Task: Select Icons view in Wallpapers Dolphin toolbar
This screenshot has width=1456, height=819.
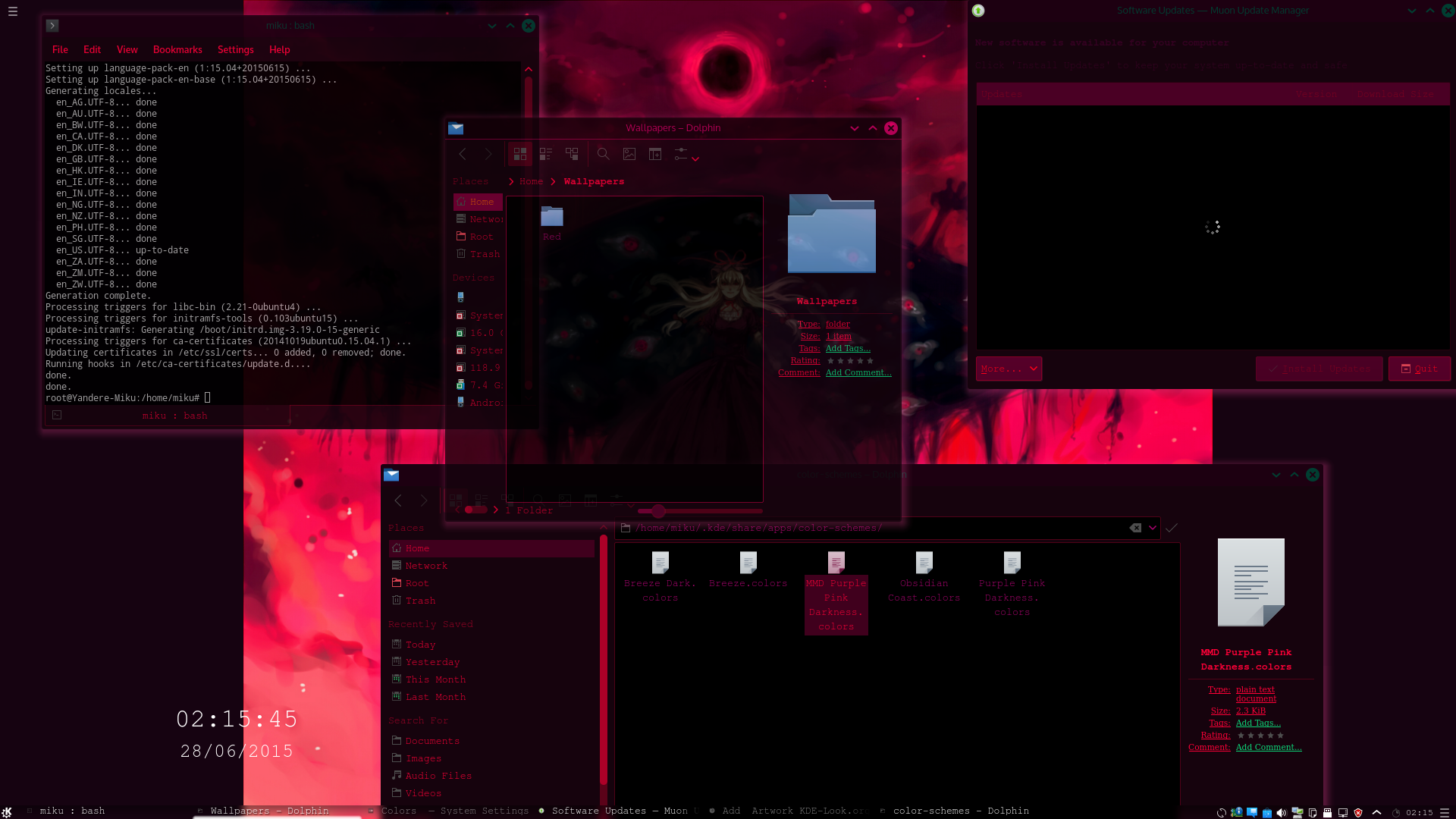Action: (x=520, y=154)
